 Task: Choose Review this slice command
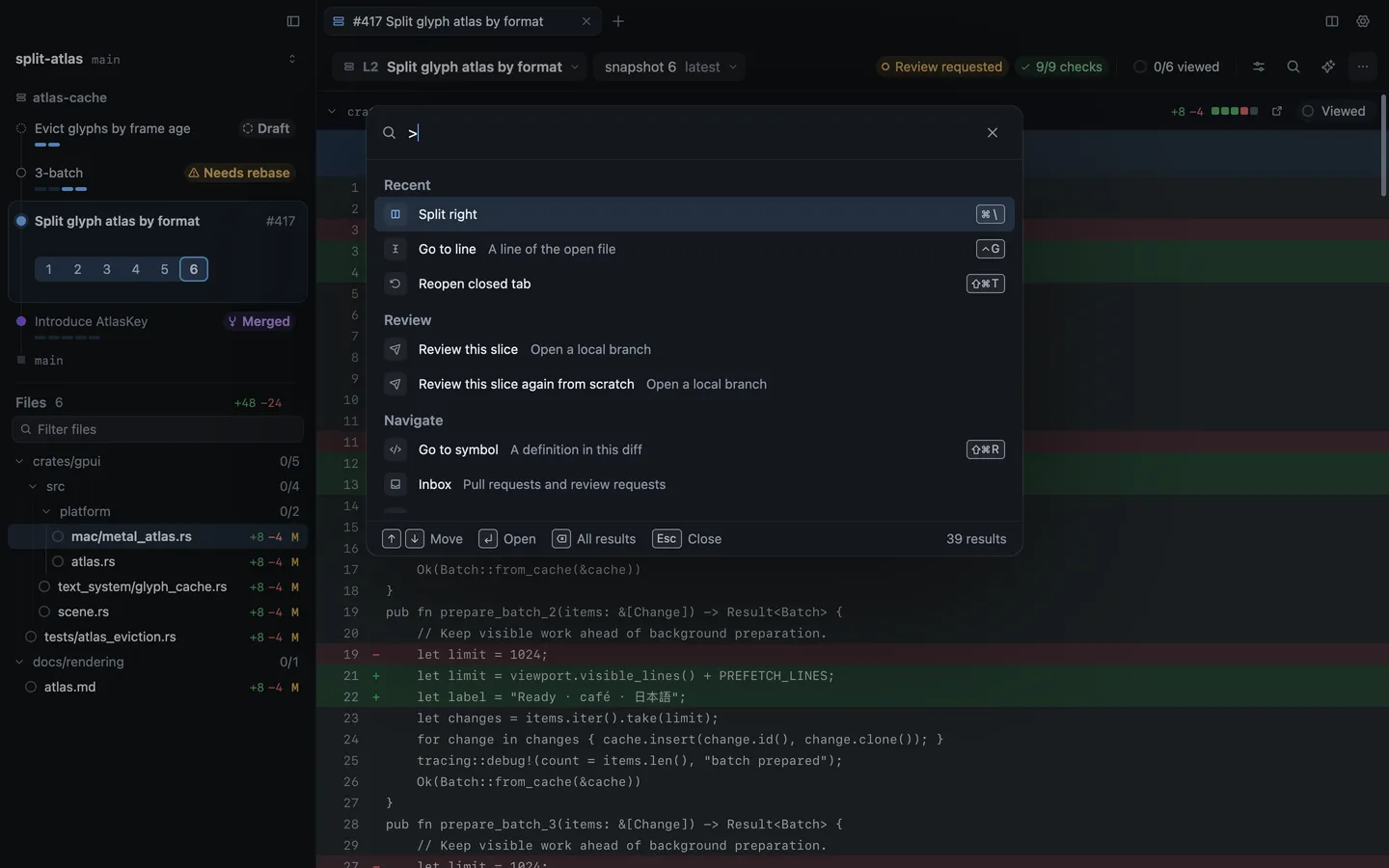(x=694, y=349)
